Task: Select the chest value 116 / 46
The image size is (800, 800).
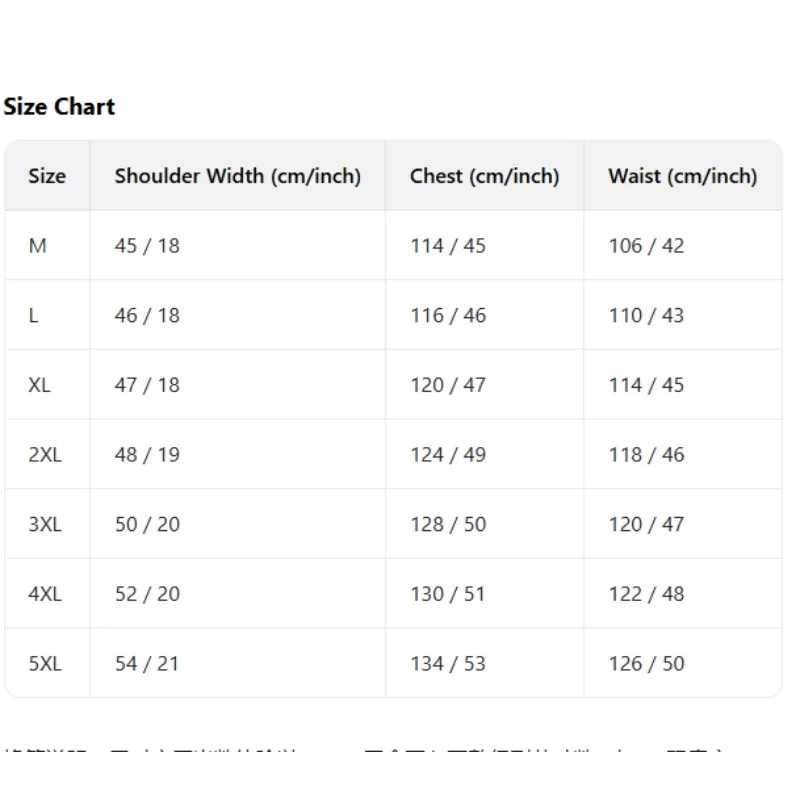Action: pos(447,315)
